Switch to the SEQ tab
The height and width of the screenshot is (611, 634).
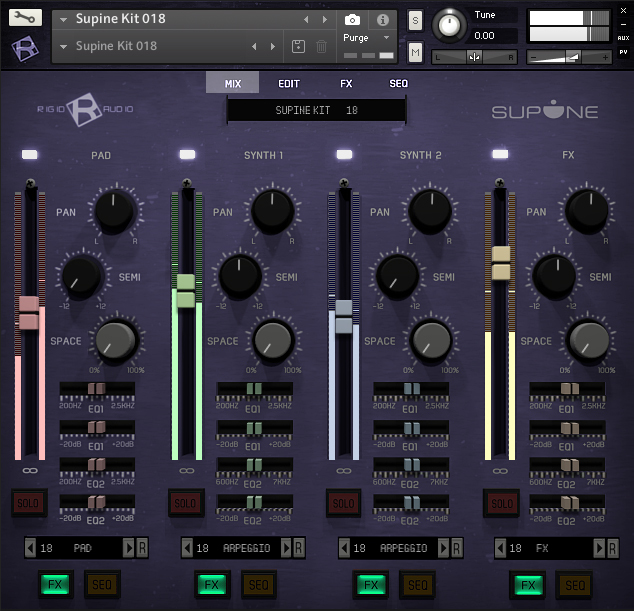(x=398, y=83)
